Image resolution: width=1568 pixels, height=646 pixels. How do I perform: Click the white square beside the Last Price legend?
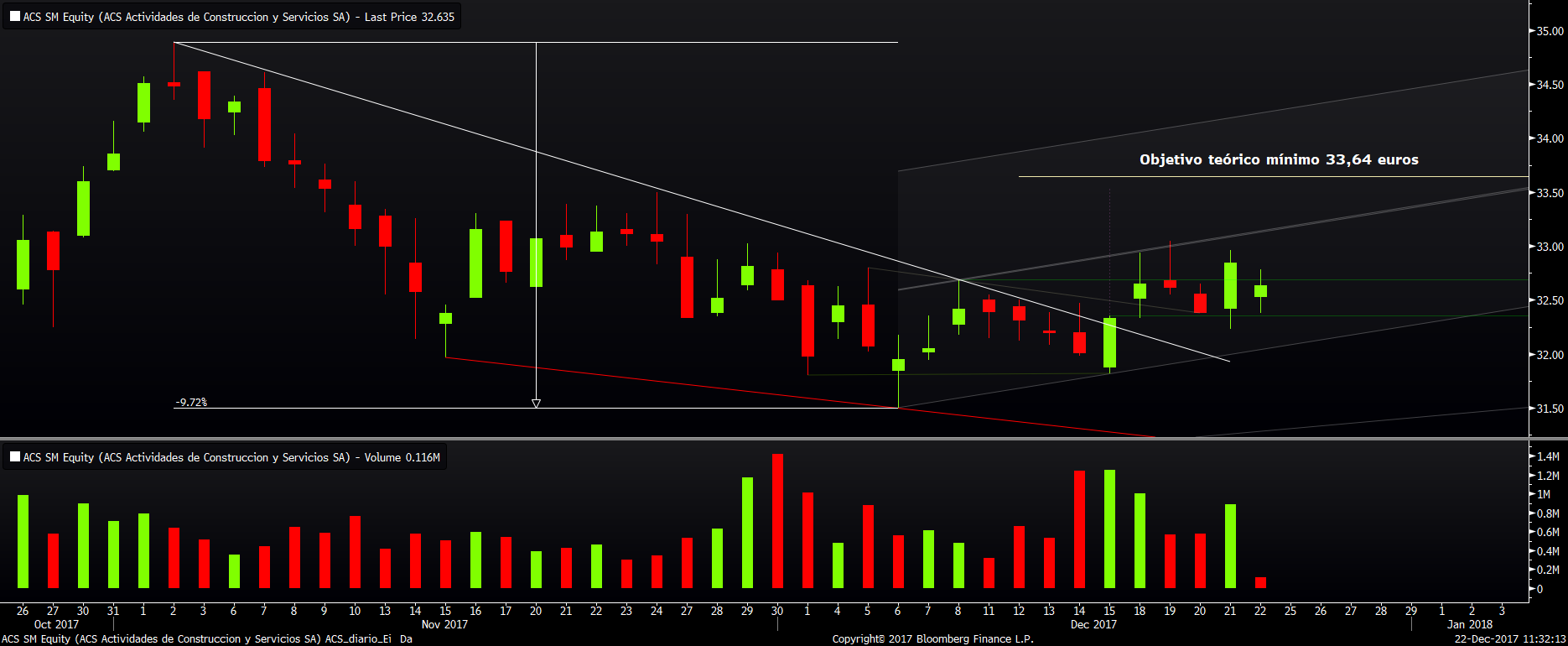[15, 16]
